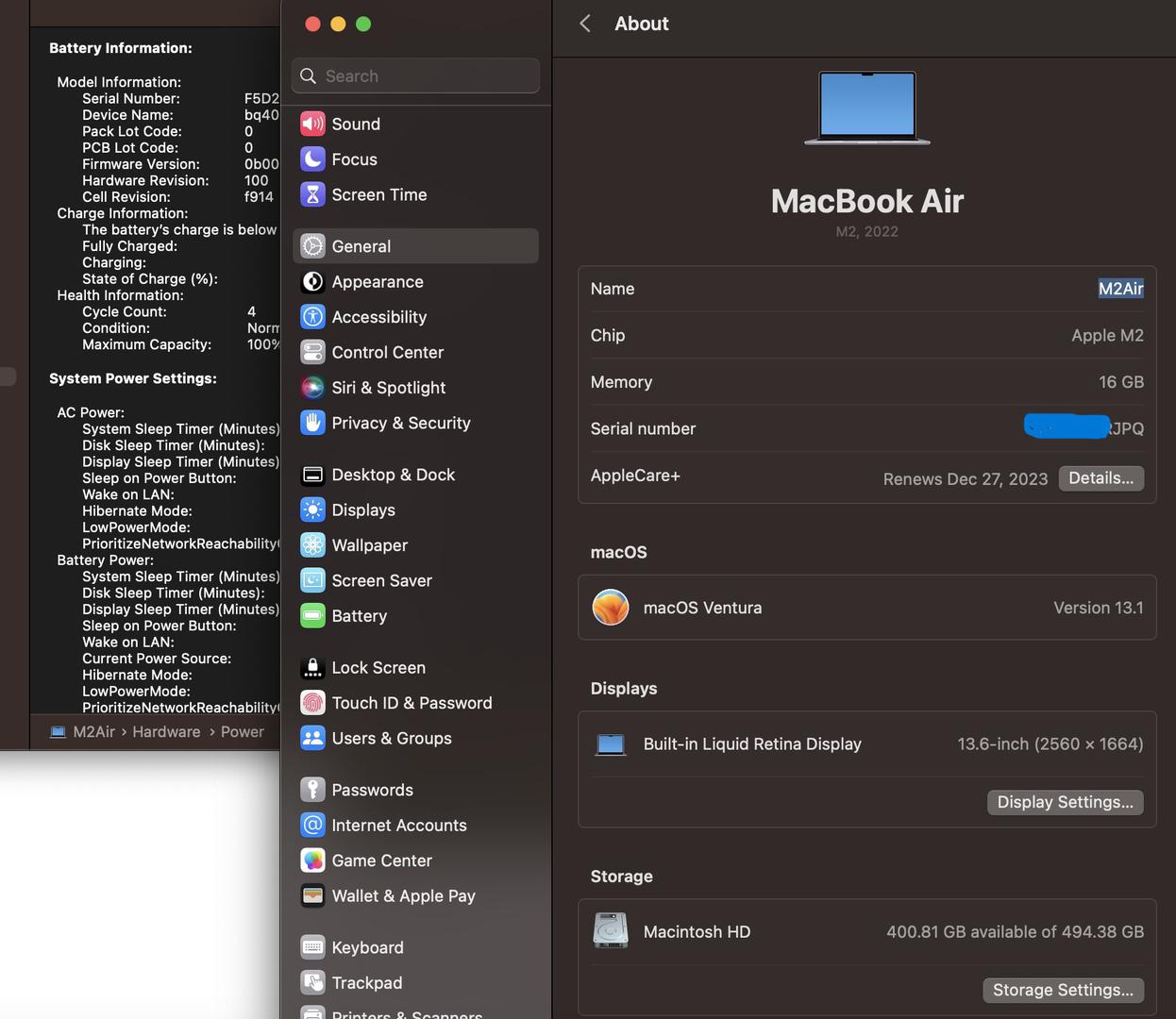Edit the computer name M2Air field
This screenshot has width=1176, height=1019.
[1120, 289]
